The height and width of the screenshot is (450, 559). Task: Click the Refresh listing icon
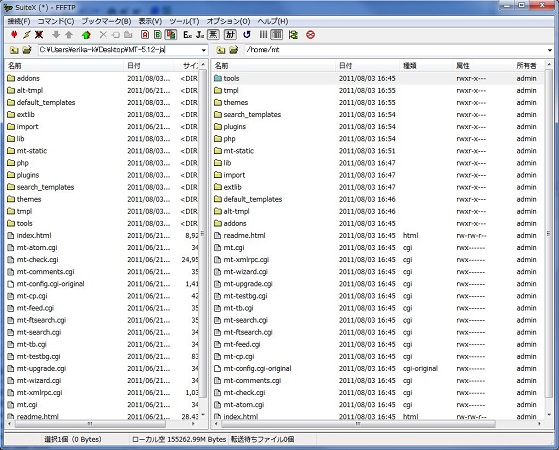coord(247,35)
